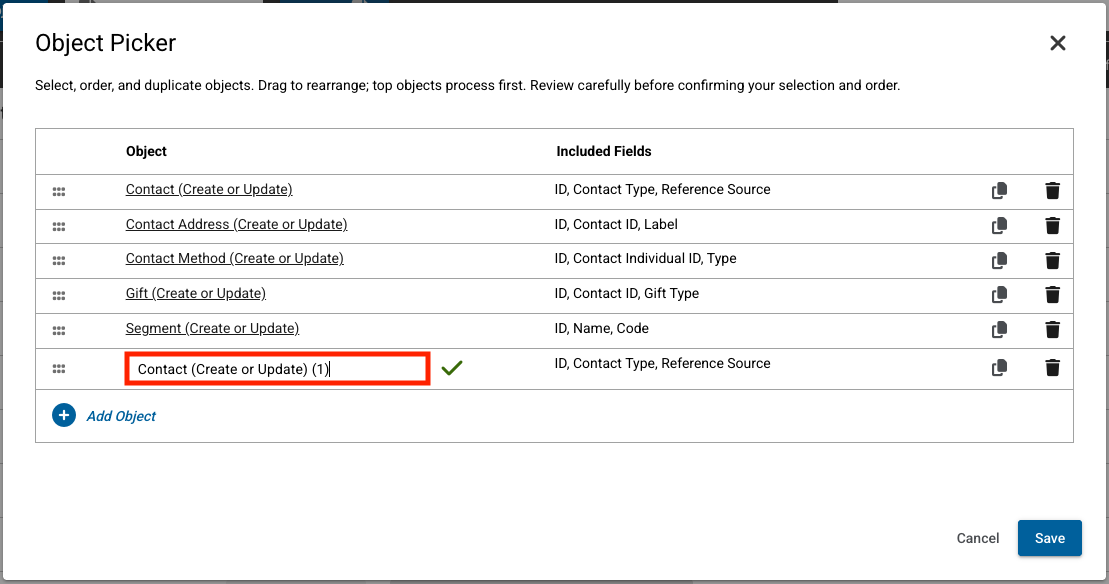The height and width of the screenshot is (584, 1109).
Task: Grab the drag handle of Segment row
Action: [59, 330]
